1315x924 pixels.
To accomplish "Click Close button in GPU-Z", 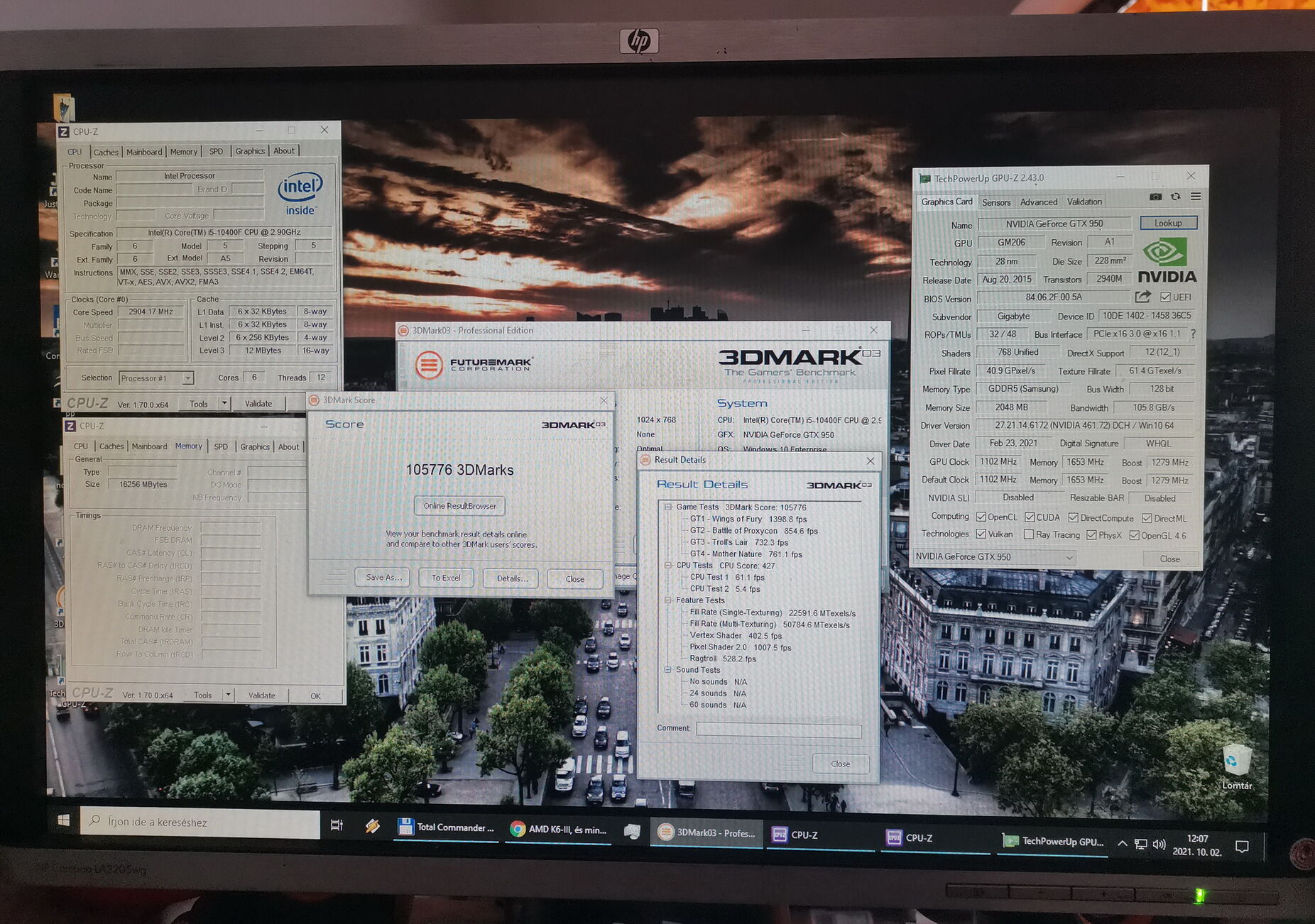I will [x=1169, y=559].
